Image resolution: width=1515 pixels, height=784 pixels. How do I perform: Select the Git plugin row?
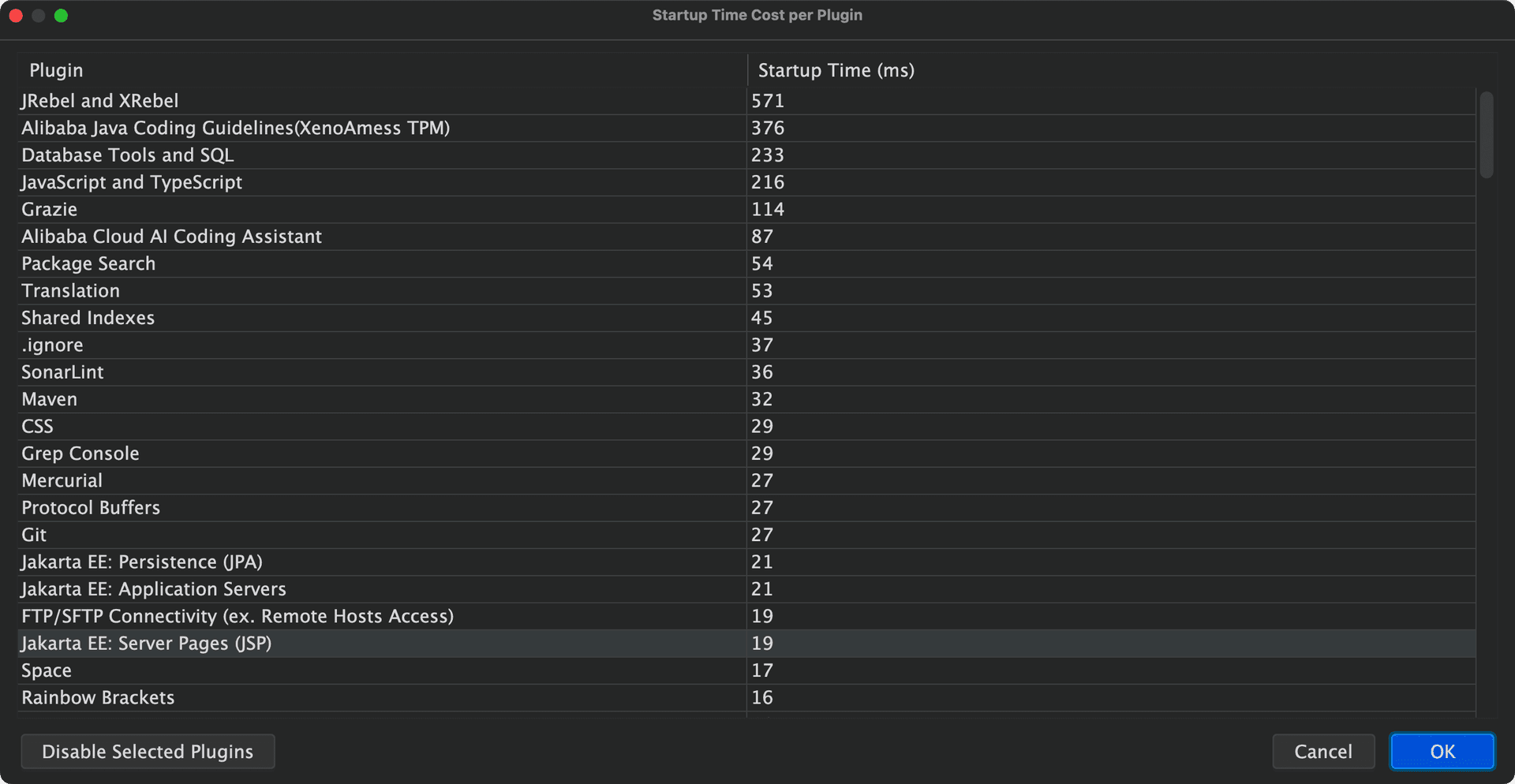[746, 535]
